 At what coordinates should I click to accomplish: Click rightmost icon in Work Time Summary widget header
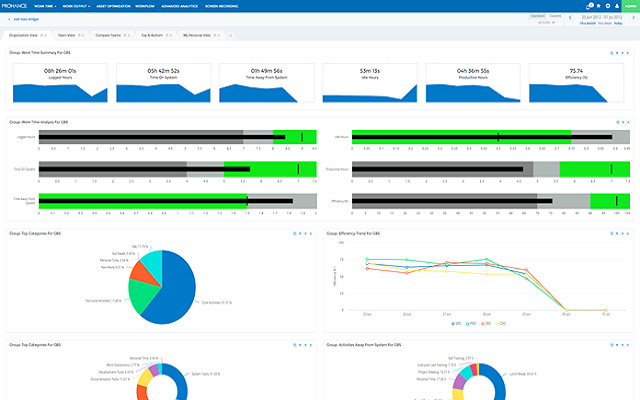click(628, 52)
